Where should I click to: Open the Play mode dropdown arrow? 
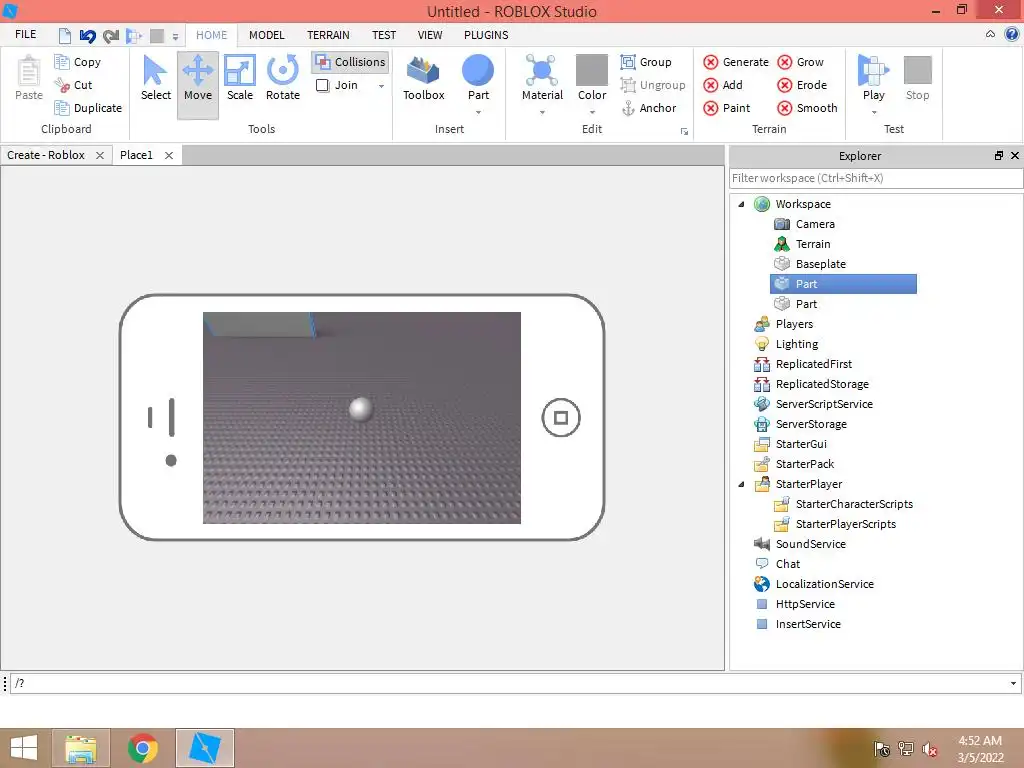[x=874, y=112]
